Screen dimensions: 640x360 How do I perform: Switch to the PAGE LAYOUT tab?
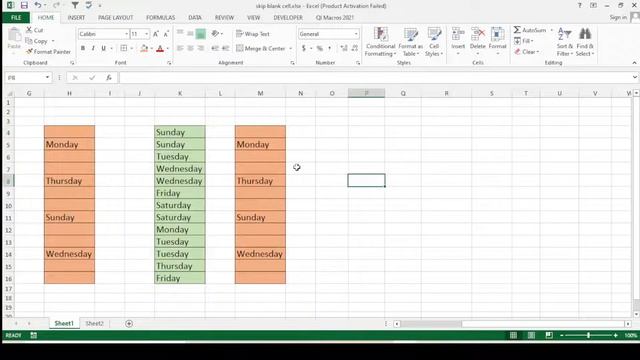(116, 18)
